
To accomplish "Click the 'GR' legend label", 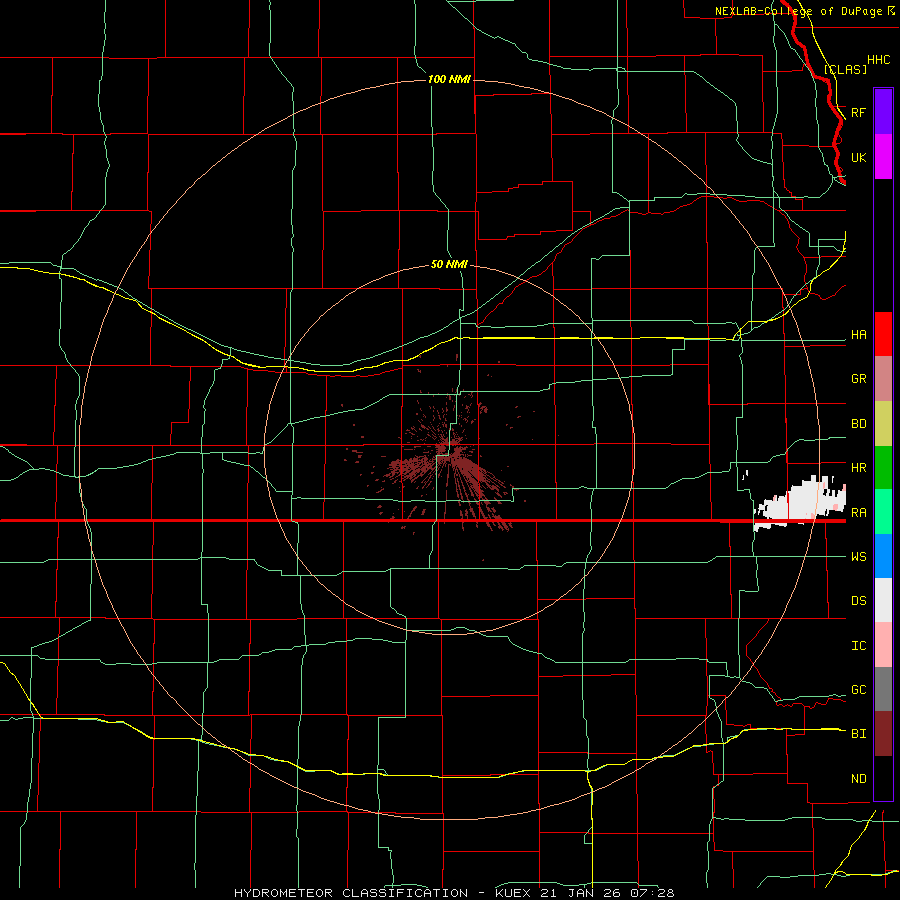I will (x=858, y=379).
